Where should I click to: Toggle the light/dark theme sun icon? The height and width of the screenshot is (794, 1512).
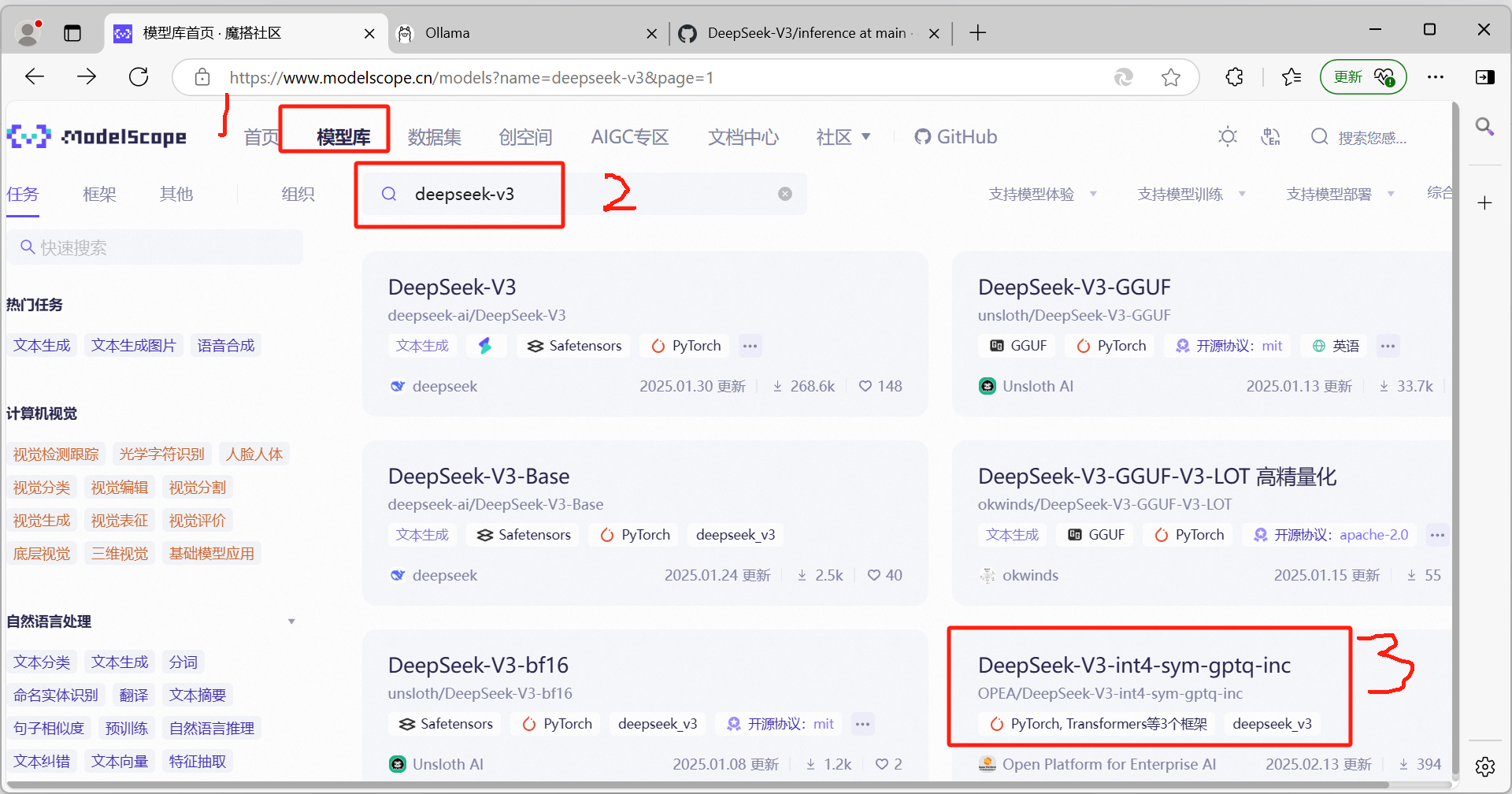[1227, 136]
